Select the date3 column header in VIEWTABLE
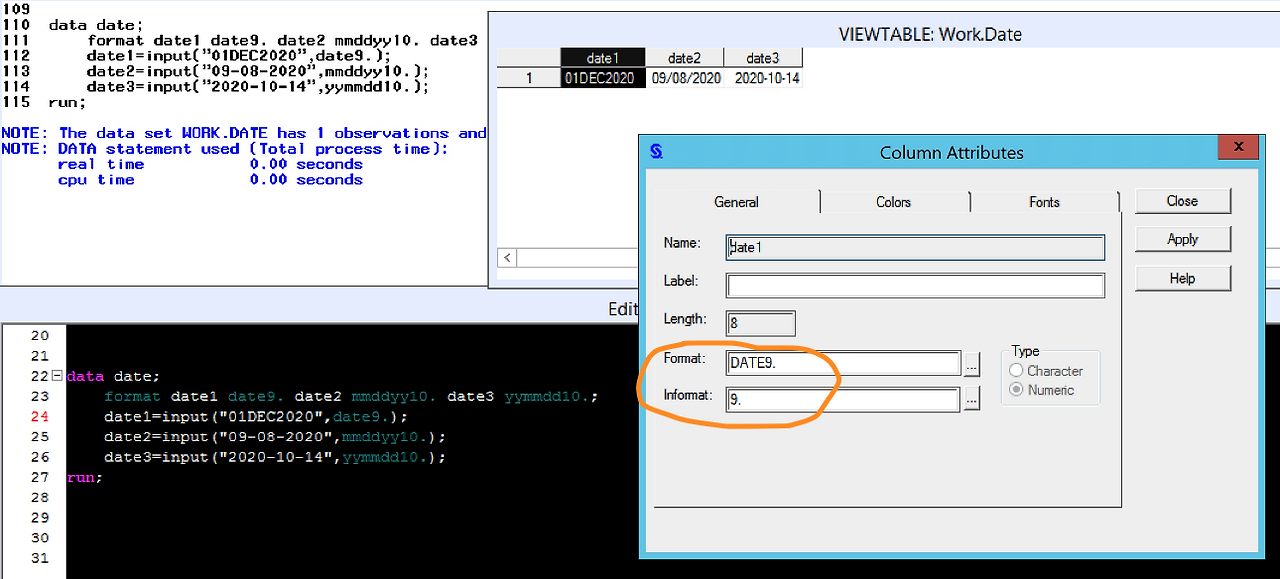Viewport: 1280px width, 579px height. point(763,57)
